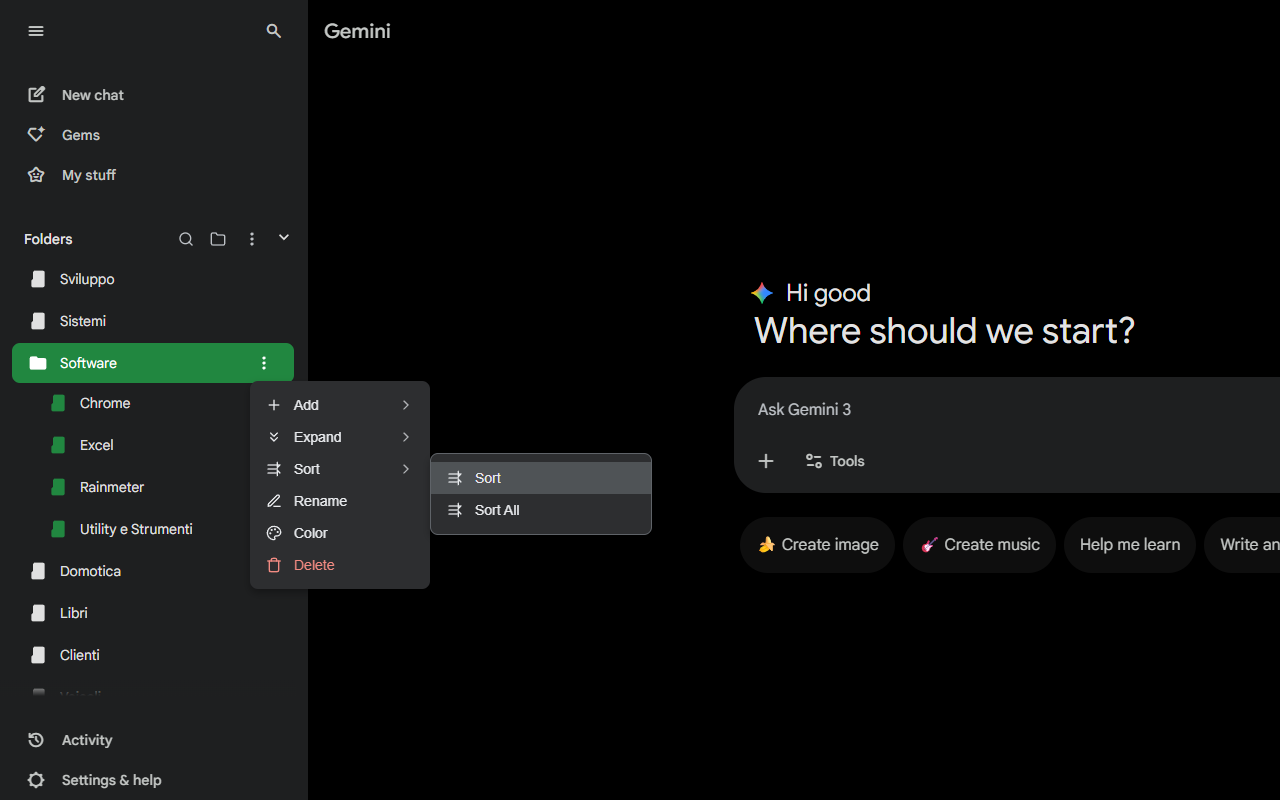Click the Software folder icon
Image resolution: width=1280 pixels, height=800 pixels.
pyautogui.click(x=38, y=363)
